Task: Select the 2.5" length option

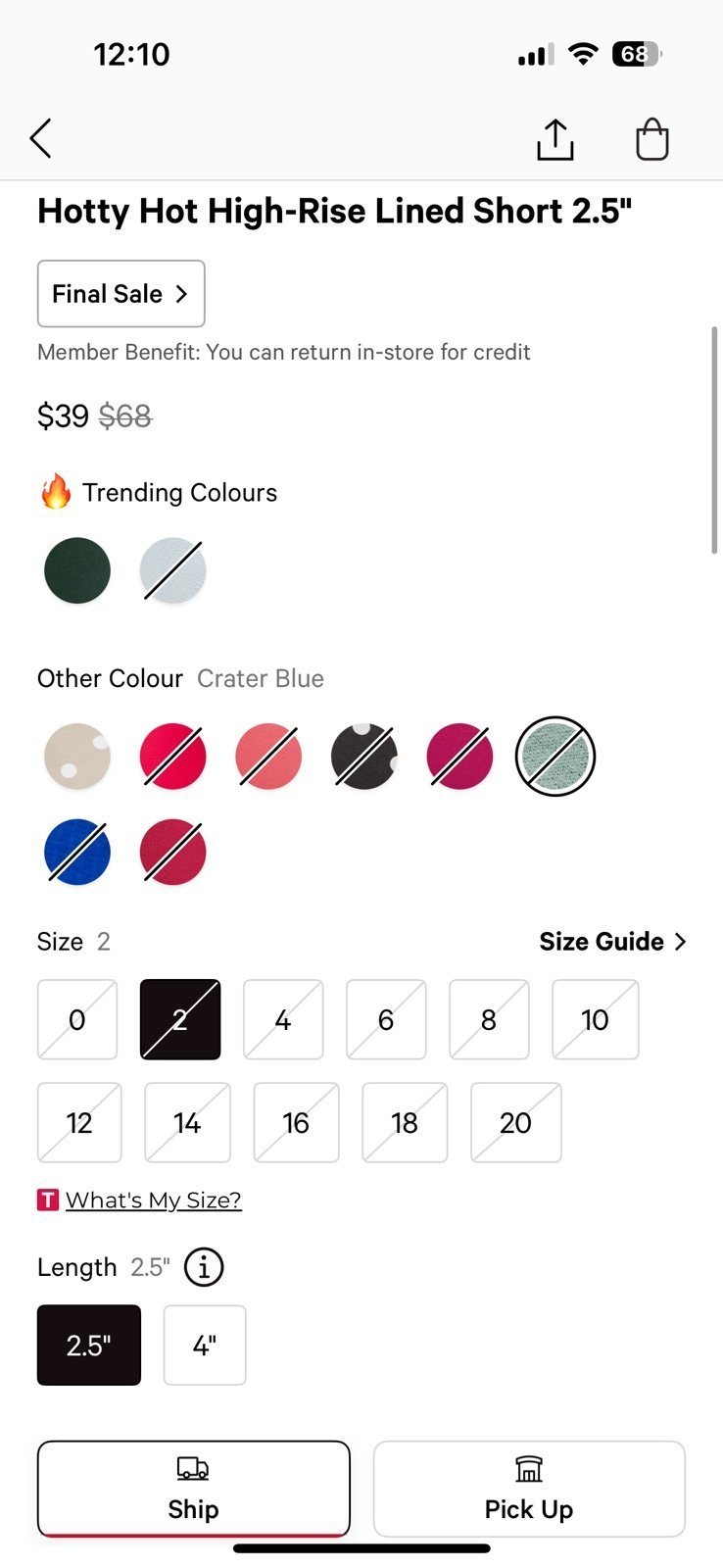Action: [x=89, y=1345]
